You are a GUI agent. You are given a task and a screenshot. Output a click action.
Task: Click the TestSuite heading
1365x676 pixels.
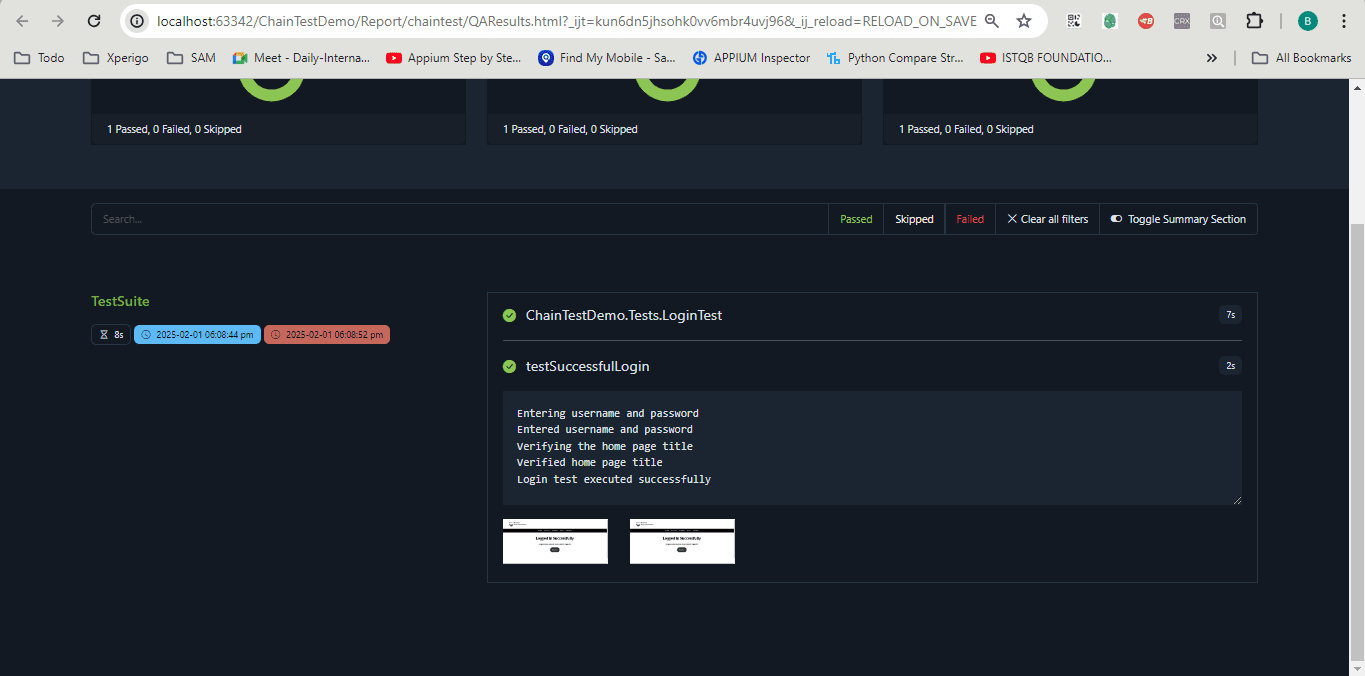point(119,300)
